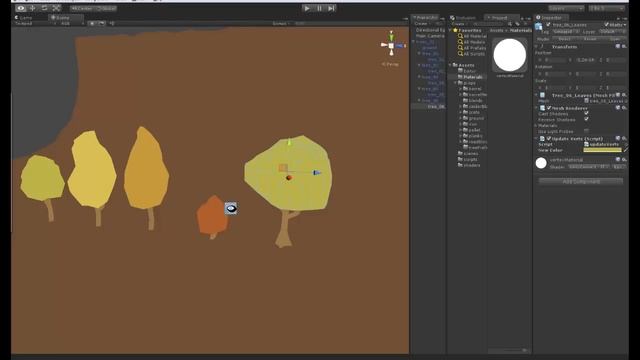The height and width of the screenshot is (360, 640).
Task: Toggle scene audio button
Action: (x=112, y=24)
